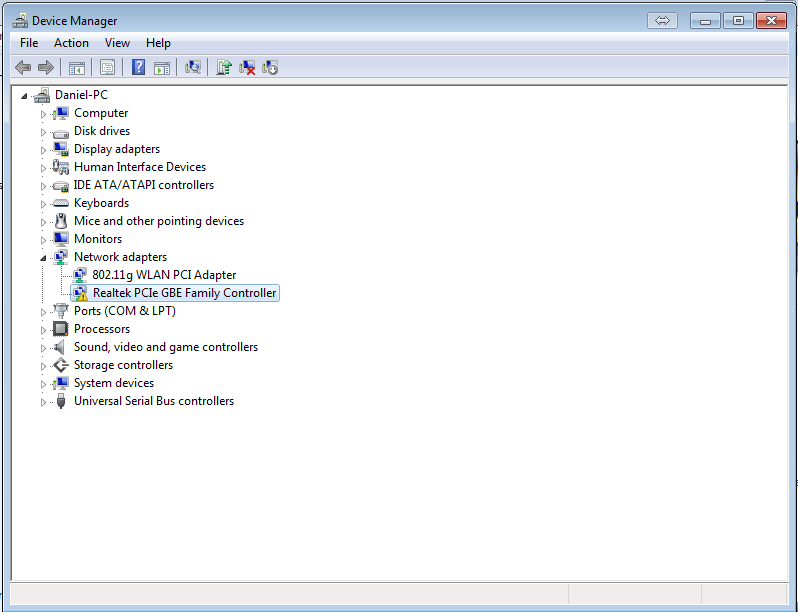
Task: Toggle the console tree toolbar icon
Action: 77,67
